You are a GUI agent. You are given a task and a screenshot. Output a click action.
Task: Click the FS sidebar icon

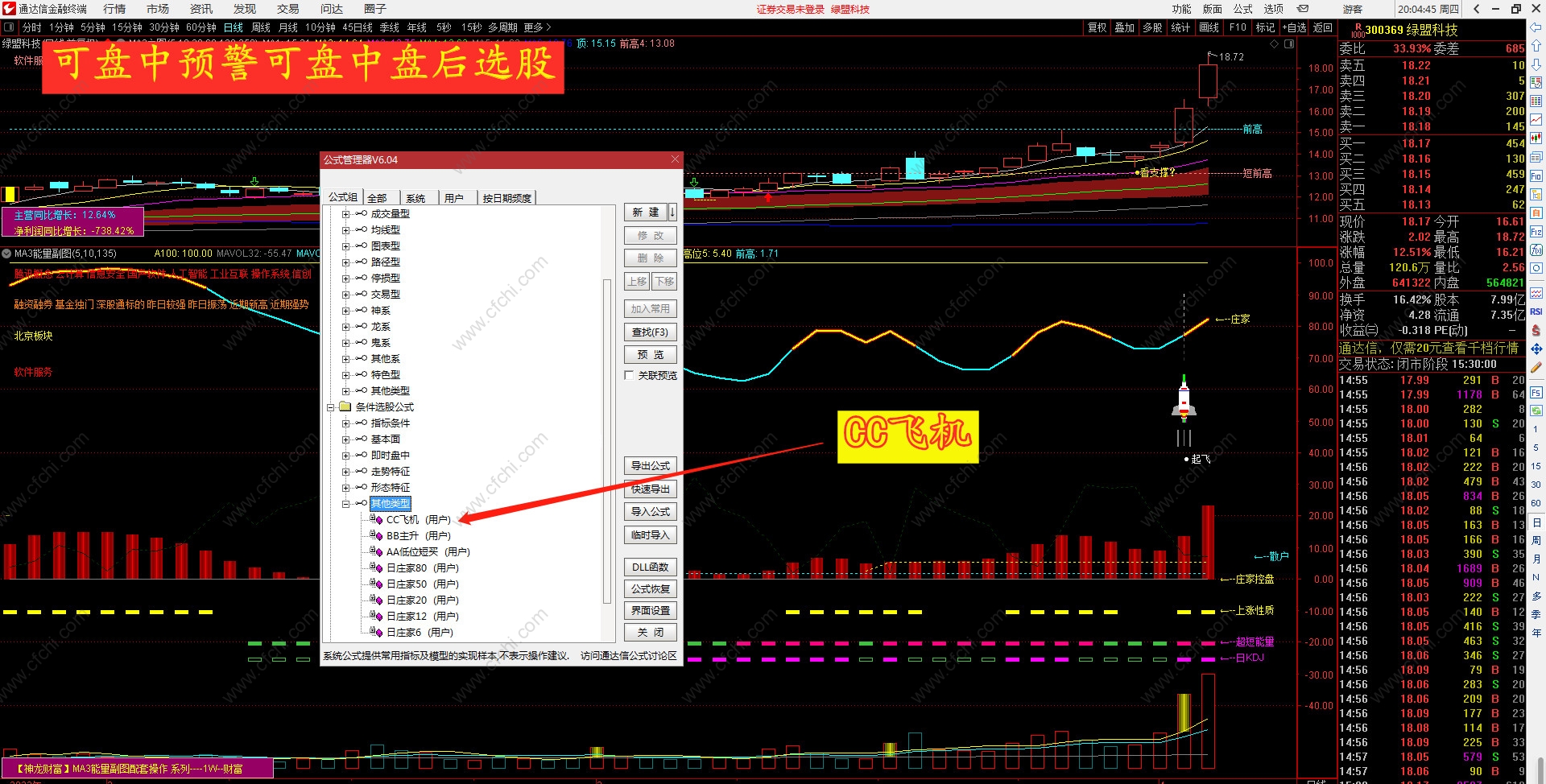pos(1536,393)
